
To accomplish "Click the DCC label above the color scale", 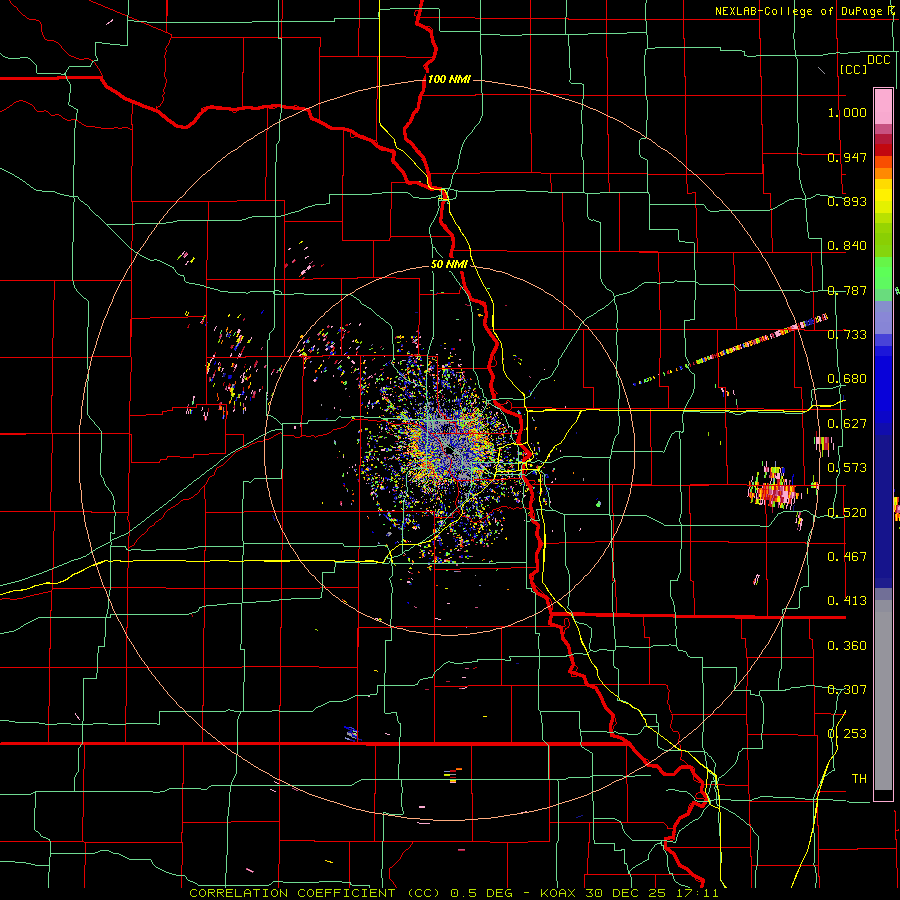I will pyautogui.click(x=879, y=60).
